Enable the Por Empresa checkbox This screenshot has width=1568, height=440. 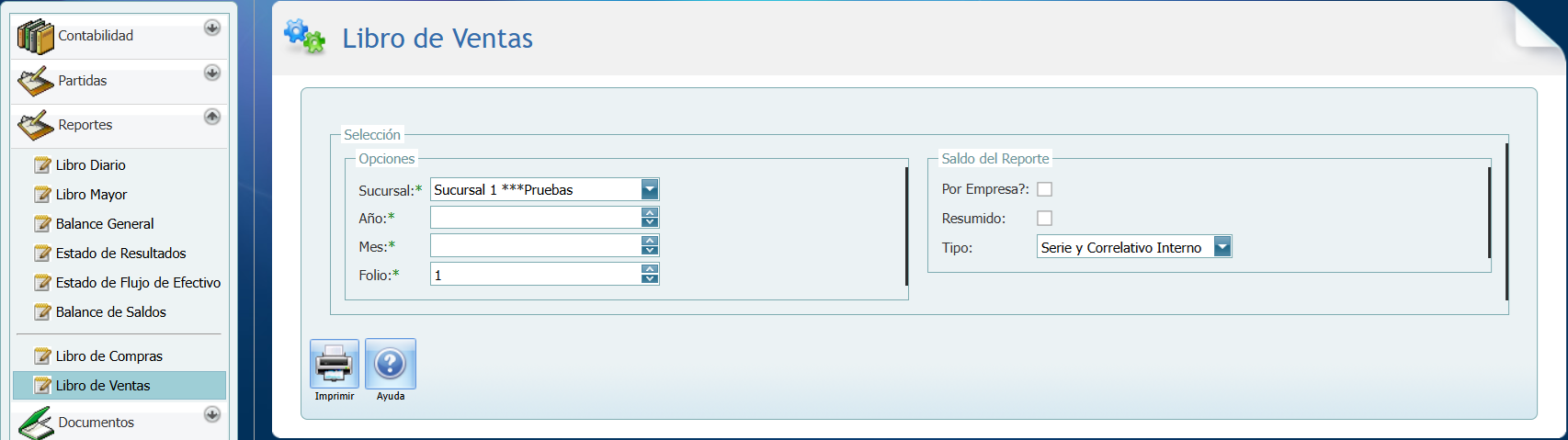coord(1044,189)
